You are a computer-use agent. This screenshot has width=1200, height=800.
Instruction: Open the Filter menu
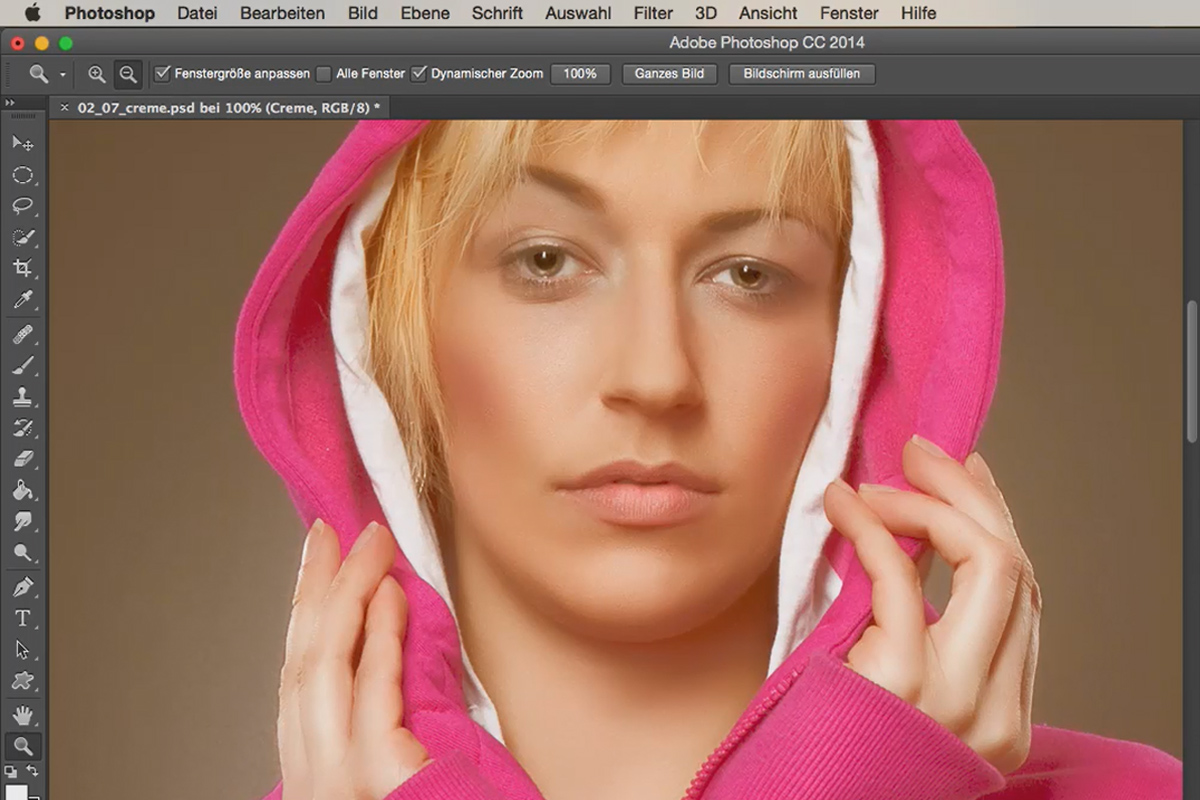pyautogui.click(x=653, y=13)
